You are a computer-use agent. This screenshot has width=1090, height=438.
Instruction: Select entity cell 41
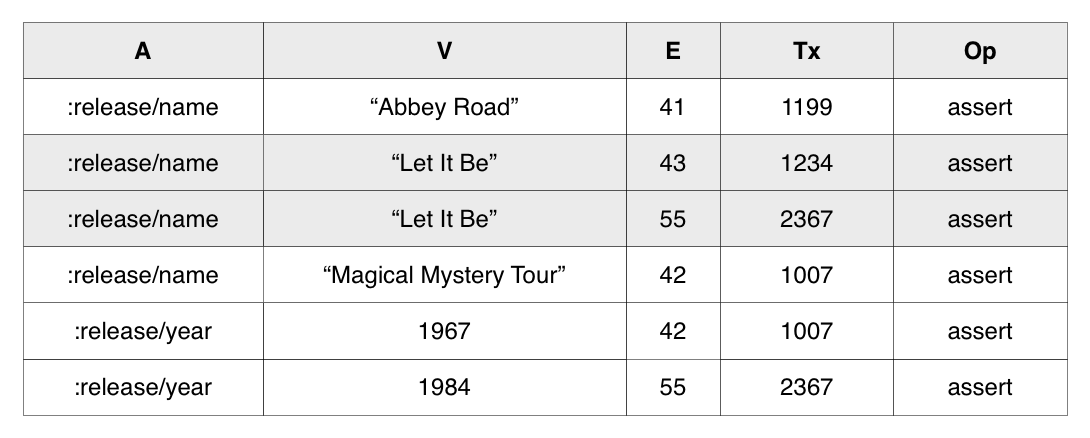tap(672, 107)
